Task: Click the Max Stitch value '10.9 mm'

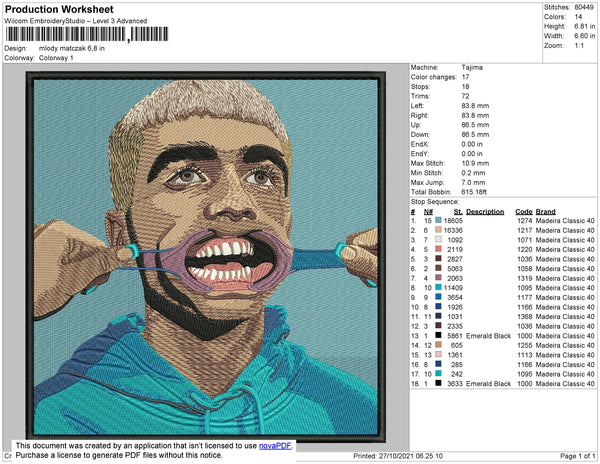Action: 475,163
